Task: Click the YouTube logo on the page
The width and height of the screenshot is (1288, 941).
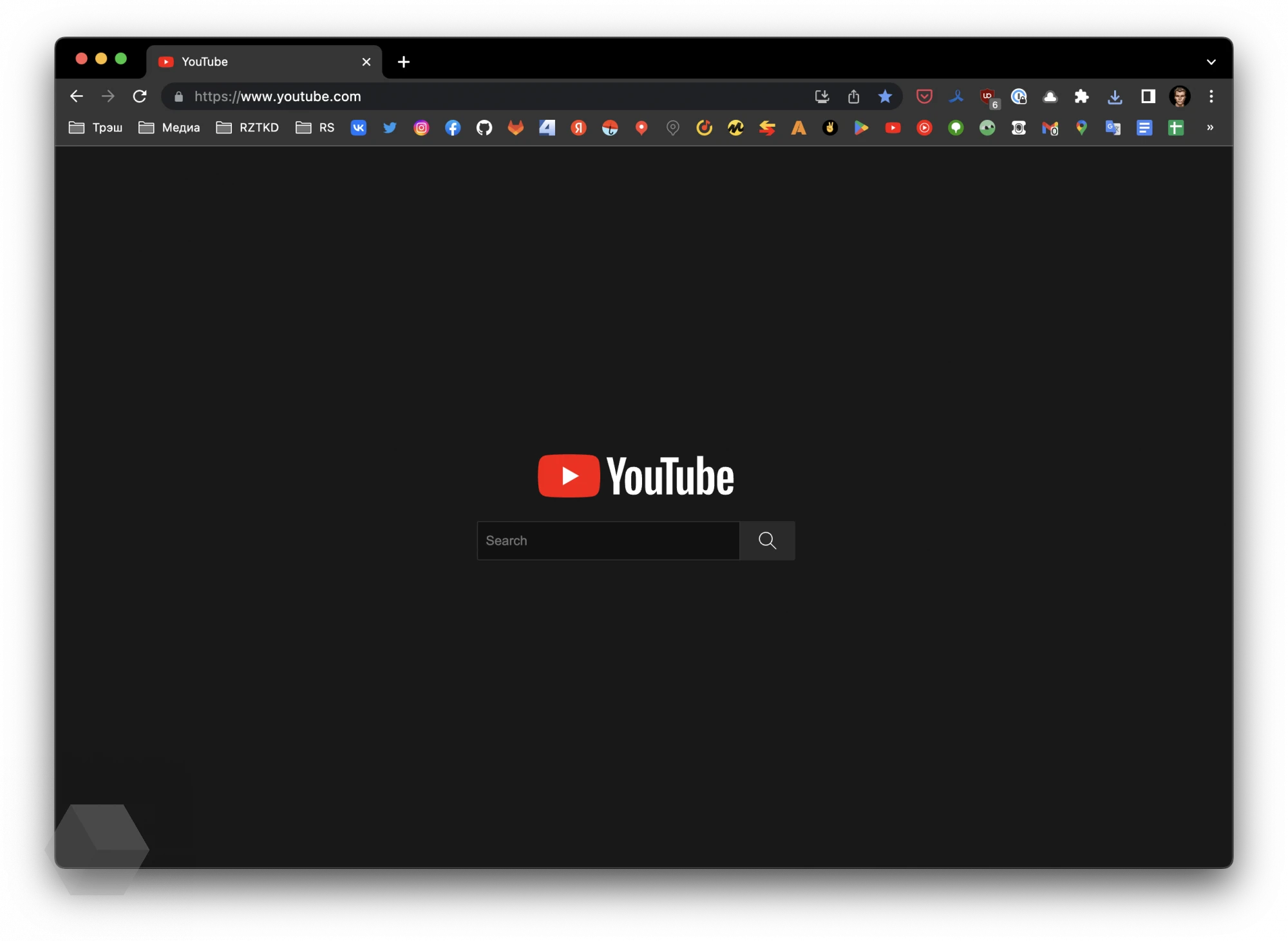Action: tap(636, 476)
